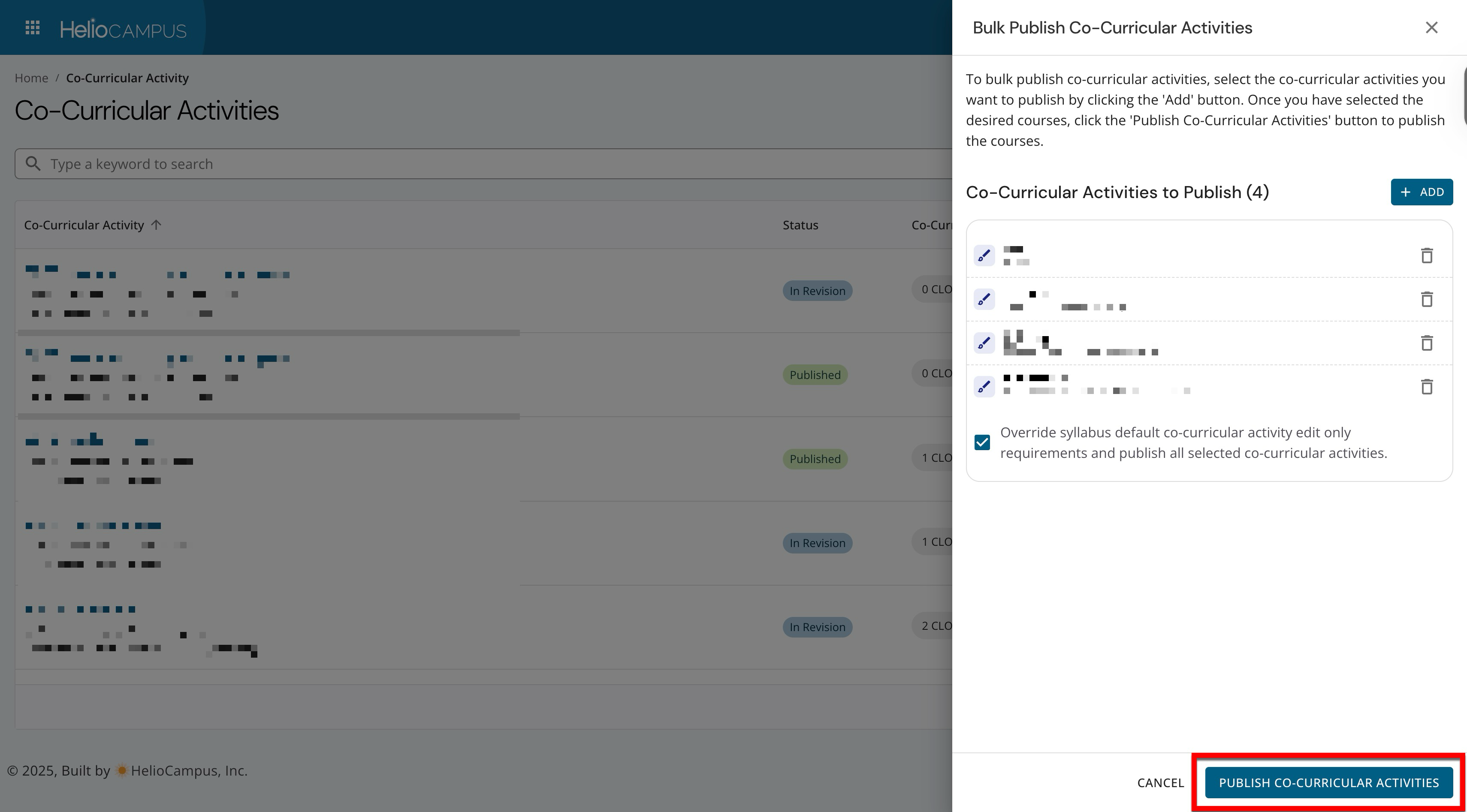Click brush icon of second activity row
Screen dimensions: 1467x812
[984, 299]
